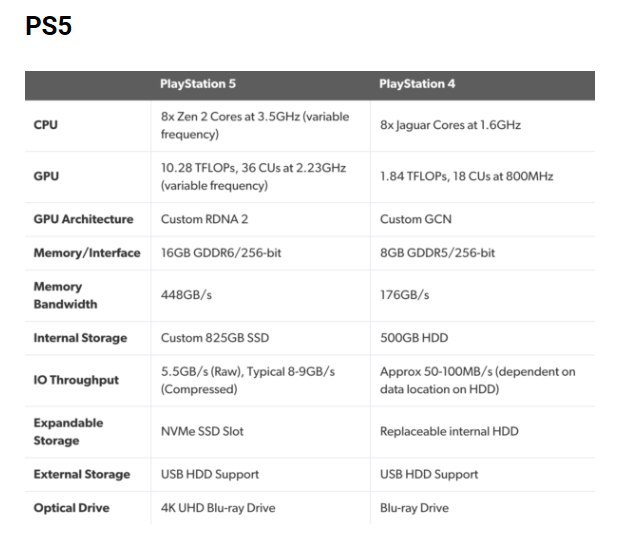Click the External Storage row label
Viewport: 638px width, 543px height.
click(x=82, y=475)
